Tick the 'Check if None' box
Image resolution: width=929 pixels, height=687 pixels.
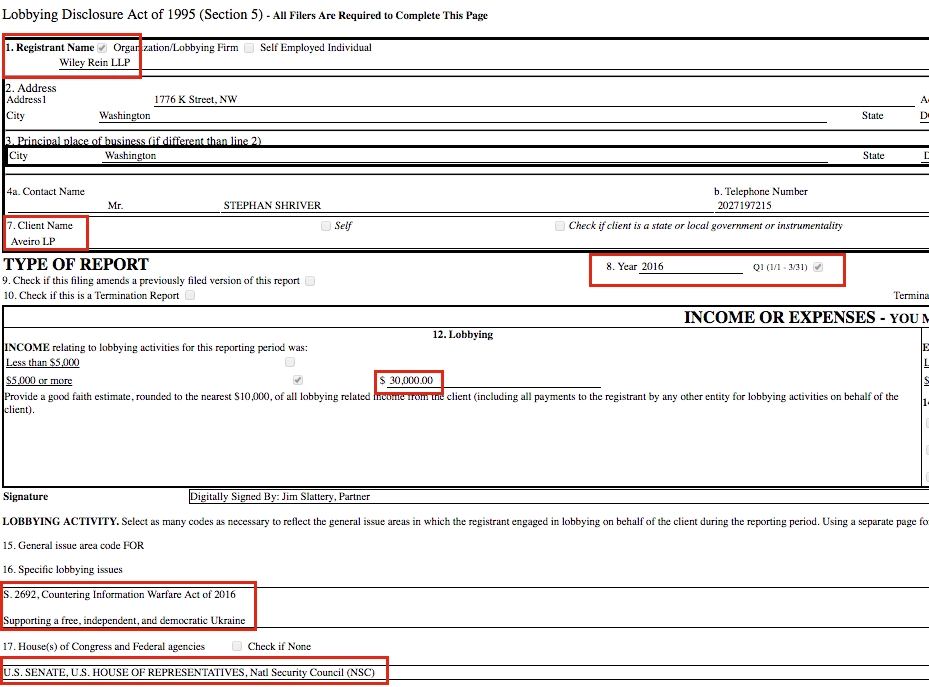237,647
